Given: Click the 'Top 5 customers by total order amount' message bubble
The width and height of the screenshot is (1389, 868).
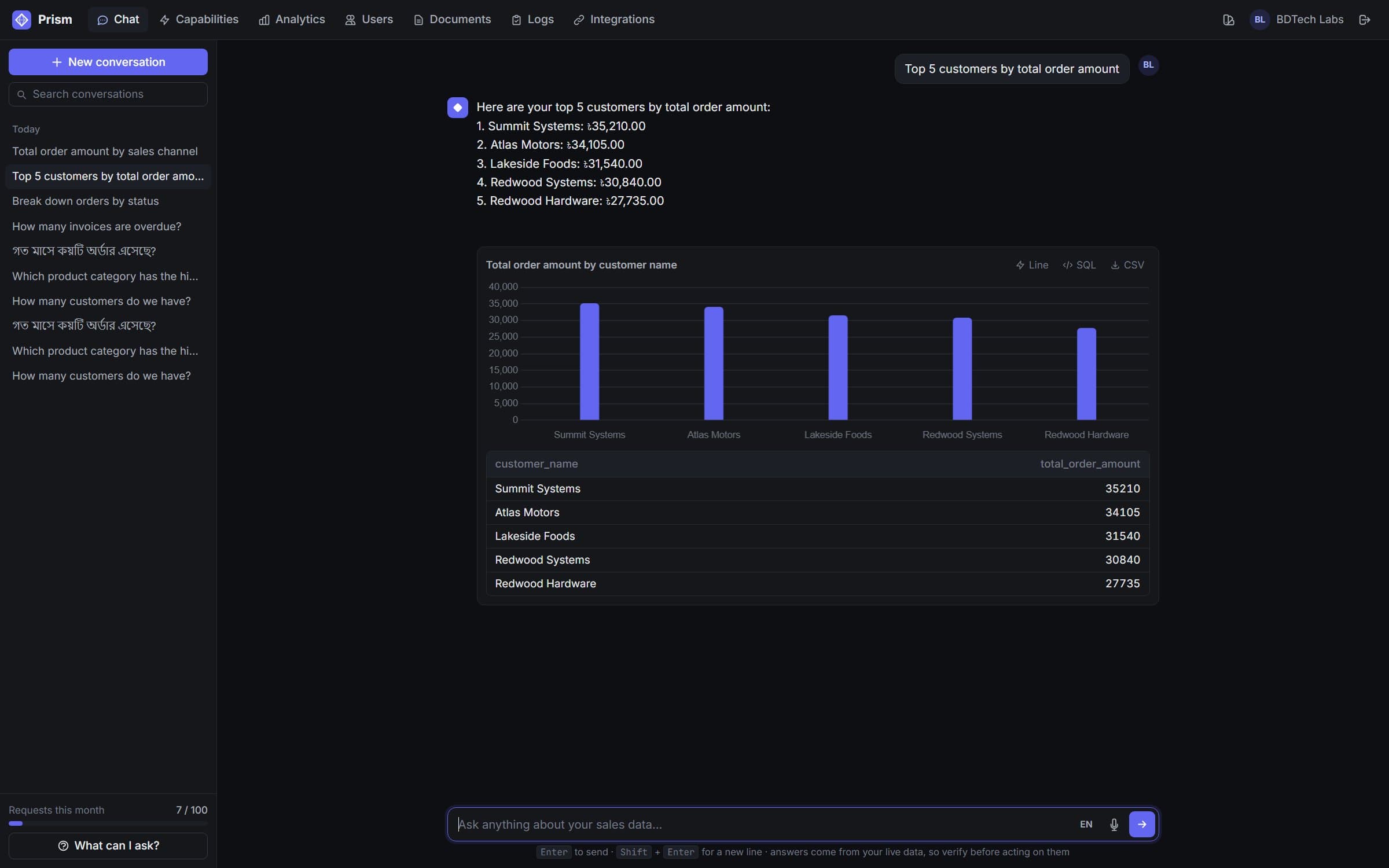Looking at the screenshot, I should click(x=1012, y=69).
